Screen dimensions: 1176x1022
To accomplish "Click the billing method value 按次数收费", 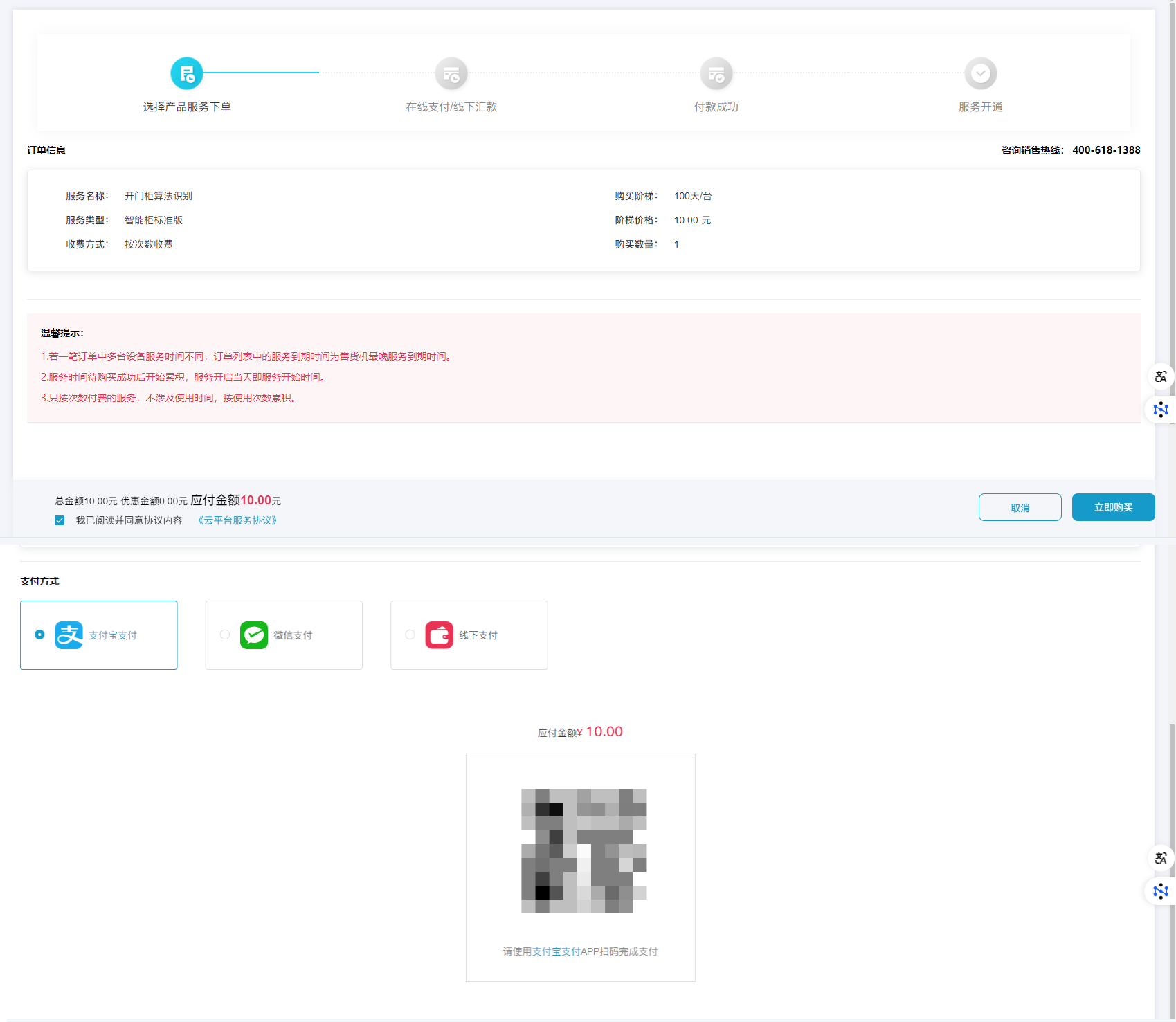I will 149,244.
